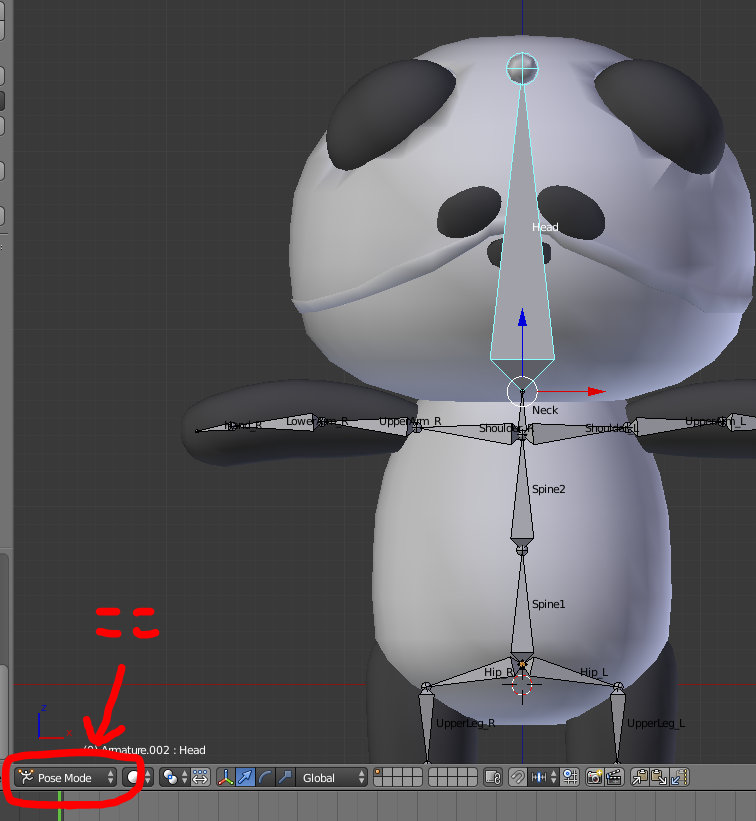
Task: Click the Neck bone label
Action: (545, 410)
